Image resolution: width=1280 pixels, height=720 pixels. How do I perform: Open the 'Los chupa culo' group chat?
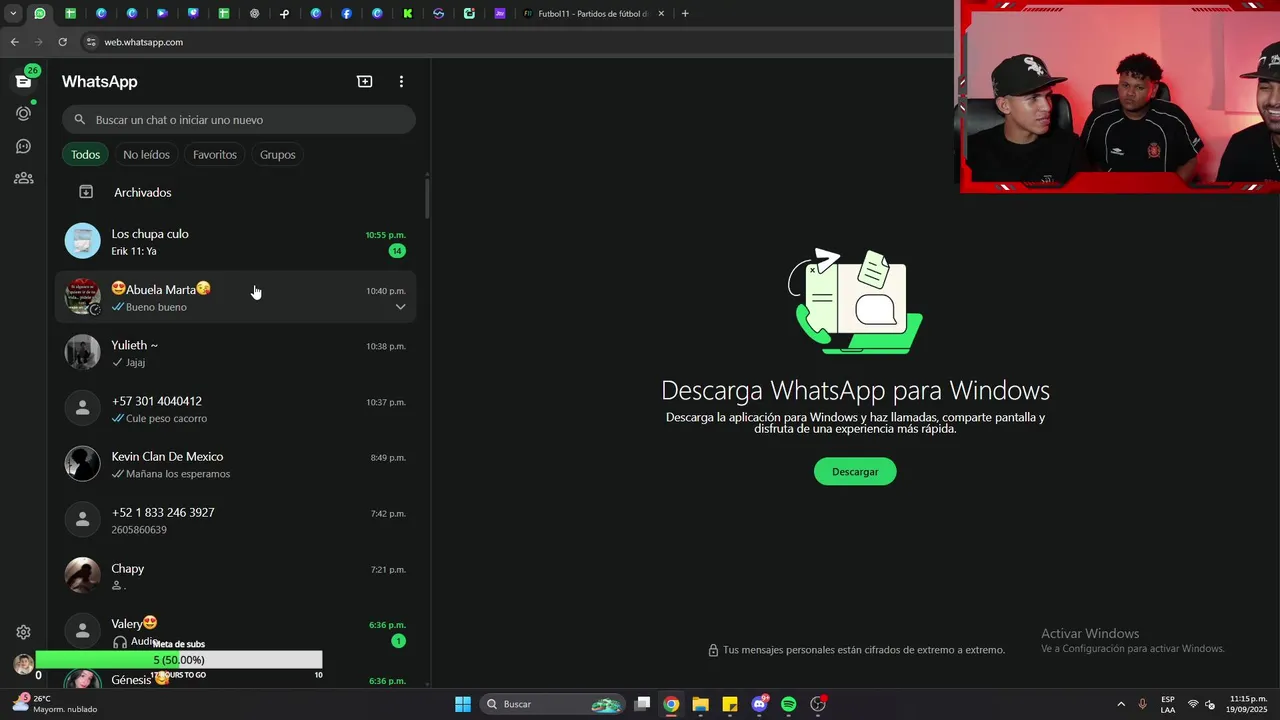click(x=235, y=242)
